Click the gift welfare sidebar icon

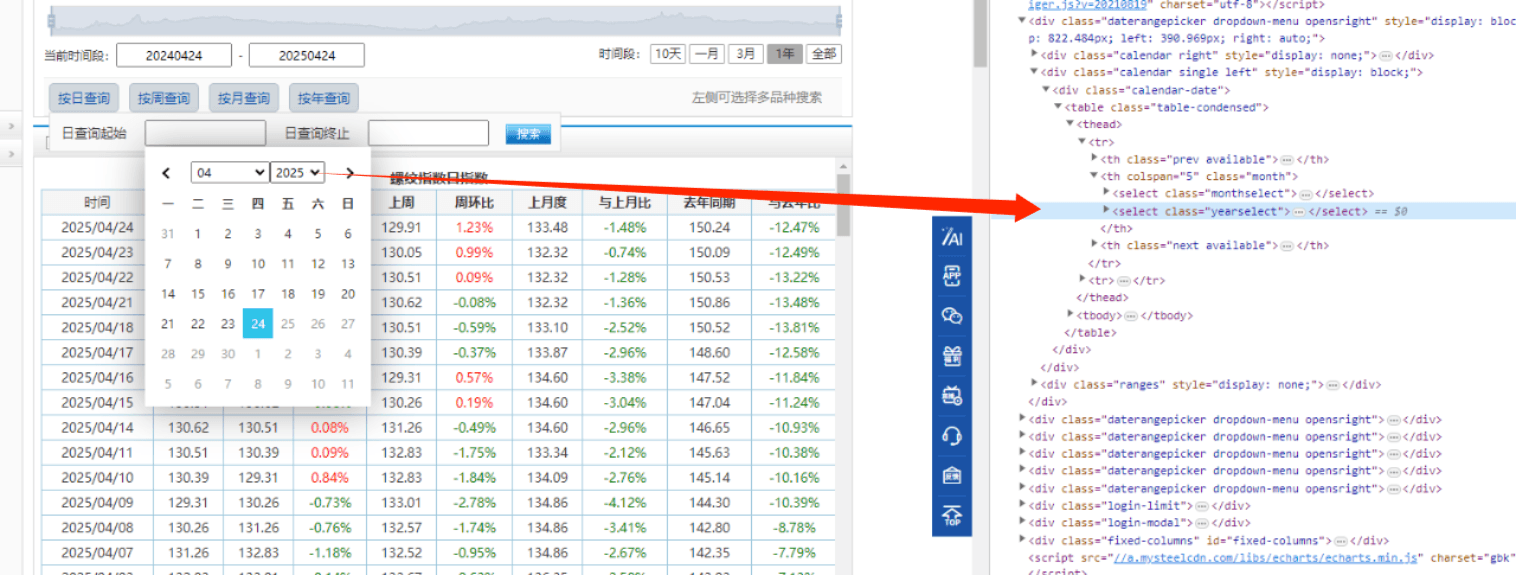tap(952, 356)
